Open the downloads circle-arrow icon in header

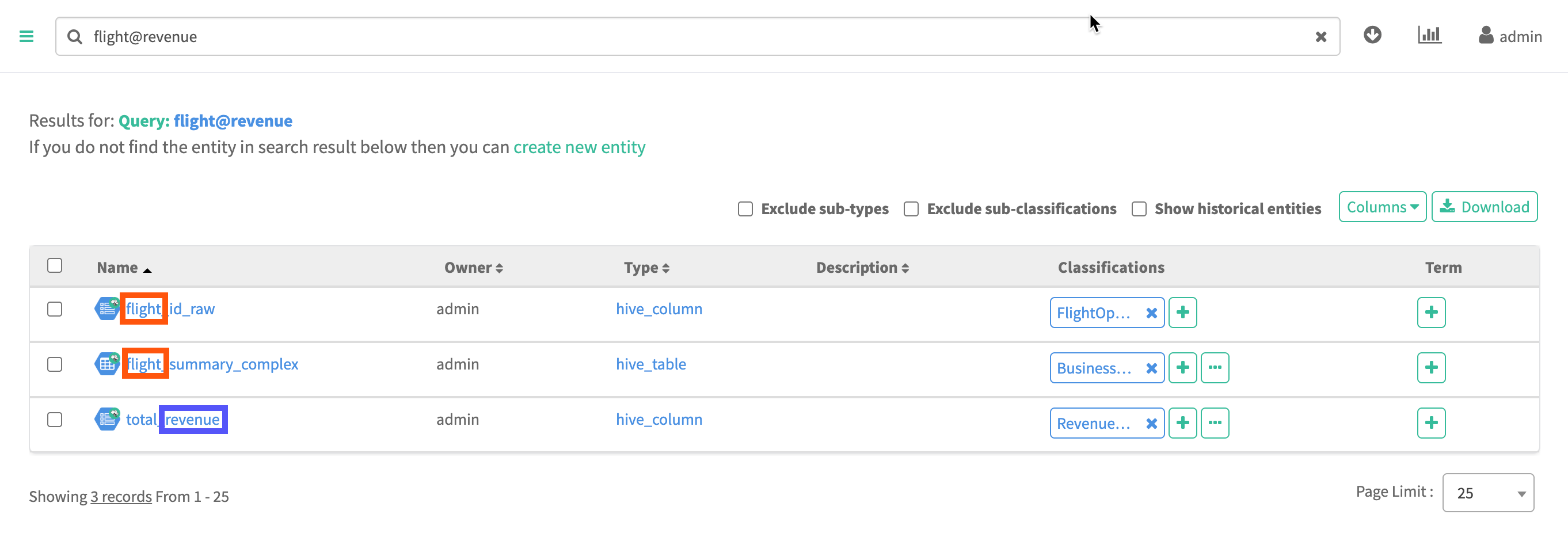click(1372, 35)
